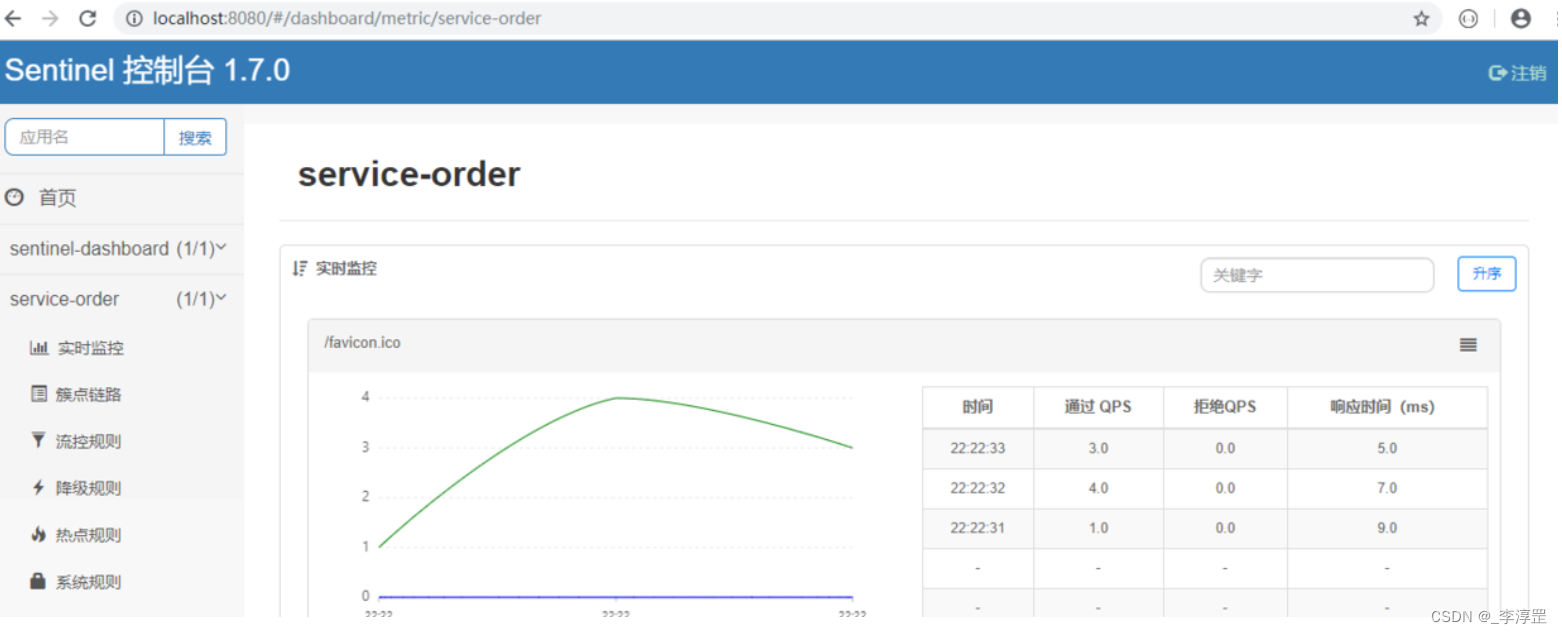Focus the 应用名 search field
1562x634 pixels.
coord(85,137)
